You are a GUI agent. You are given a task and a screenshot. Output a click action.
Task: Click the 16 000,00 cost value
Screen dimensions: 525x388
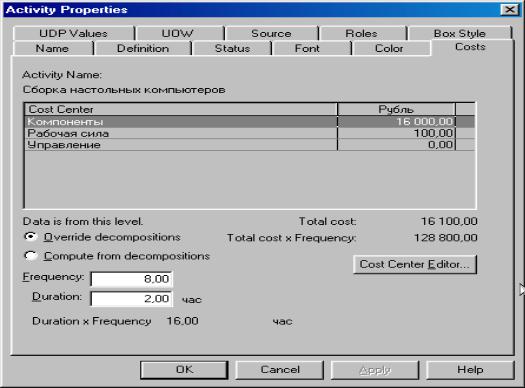click(425, 122)
